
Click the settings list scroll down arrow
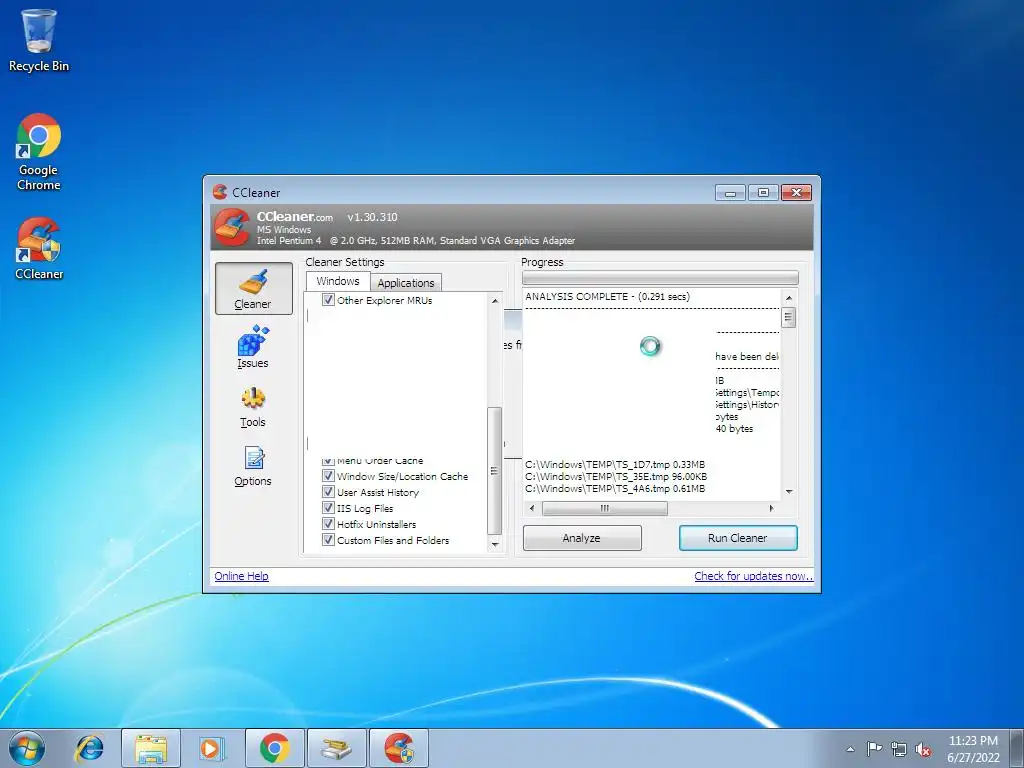(494, 543)
